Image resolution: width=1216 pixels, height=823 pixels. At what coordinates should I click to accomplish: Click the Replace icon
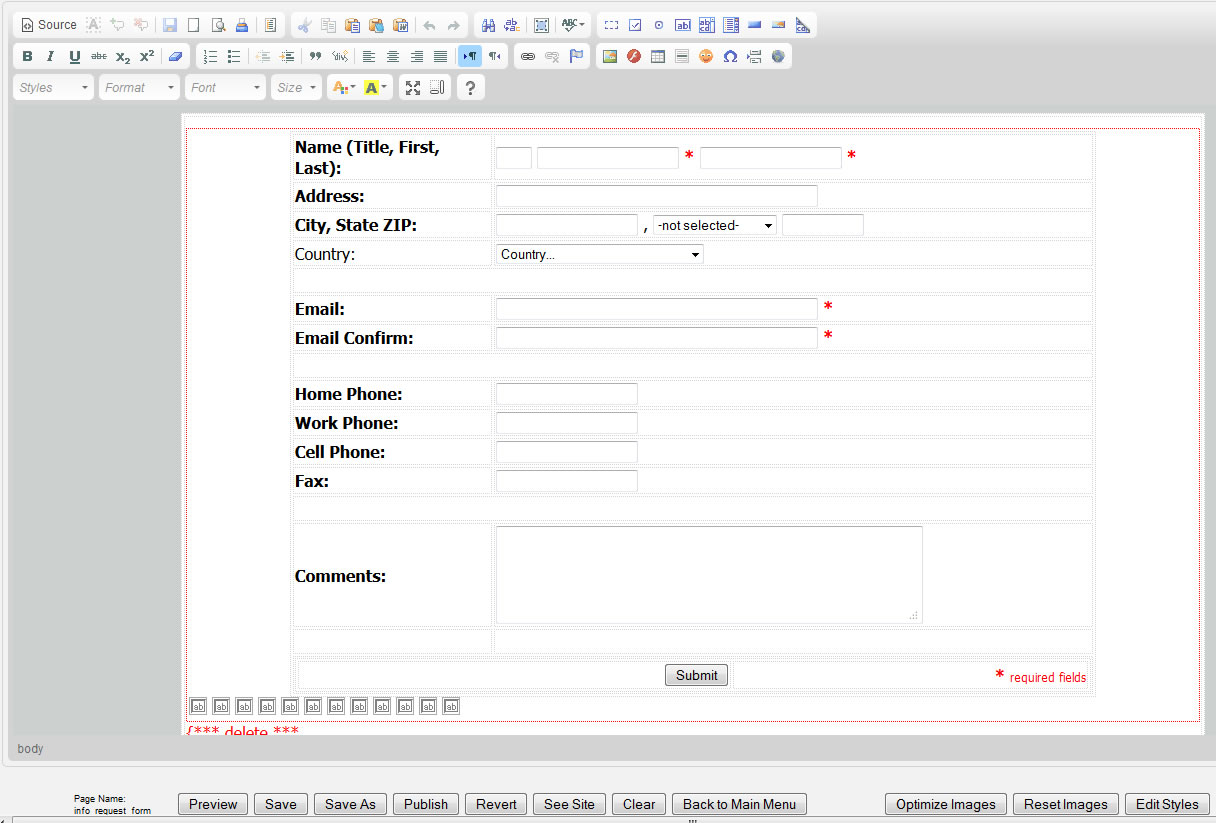(512, 25)
